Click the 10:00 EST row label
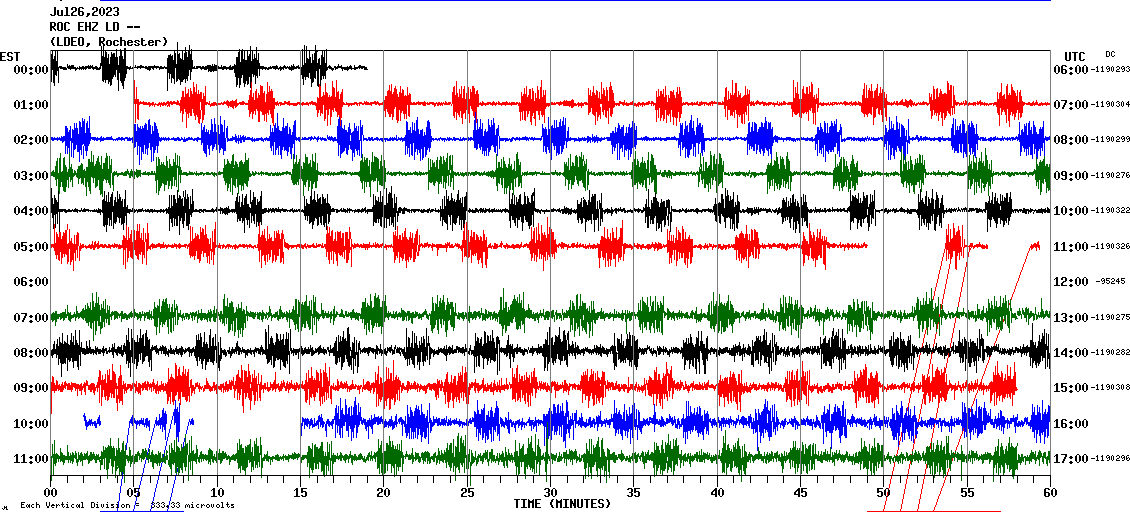 [x=30, y=424]
